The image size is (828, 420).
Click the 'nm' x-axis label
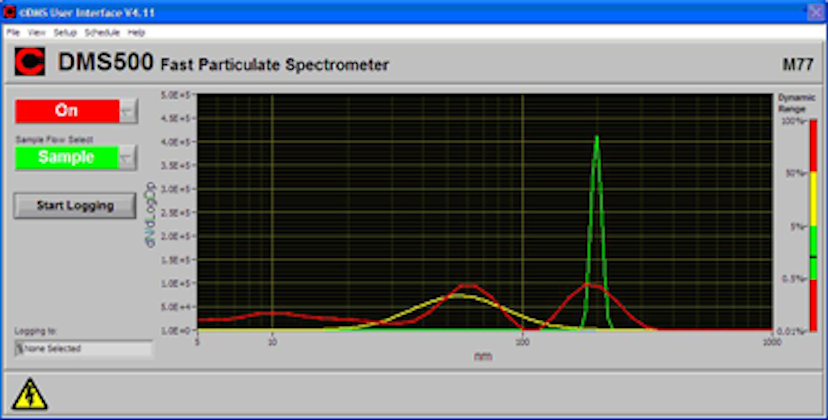(483, 357)
